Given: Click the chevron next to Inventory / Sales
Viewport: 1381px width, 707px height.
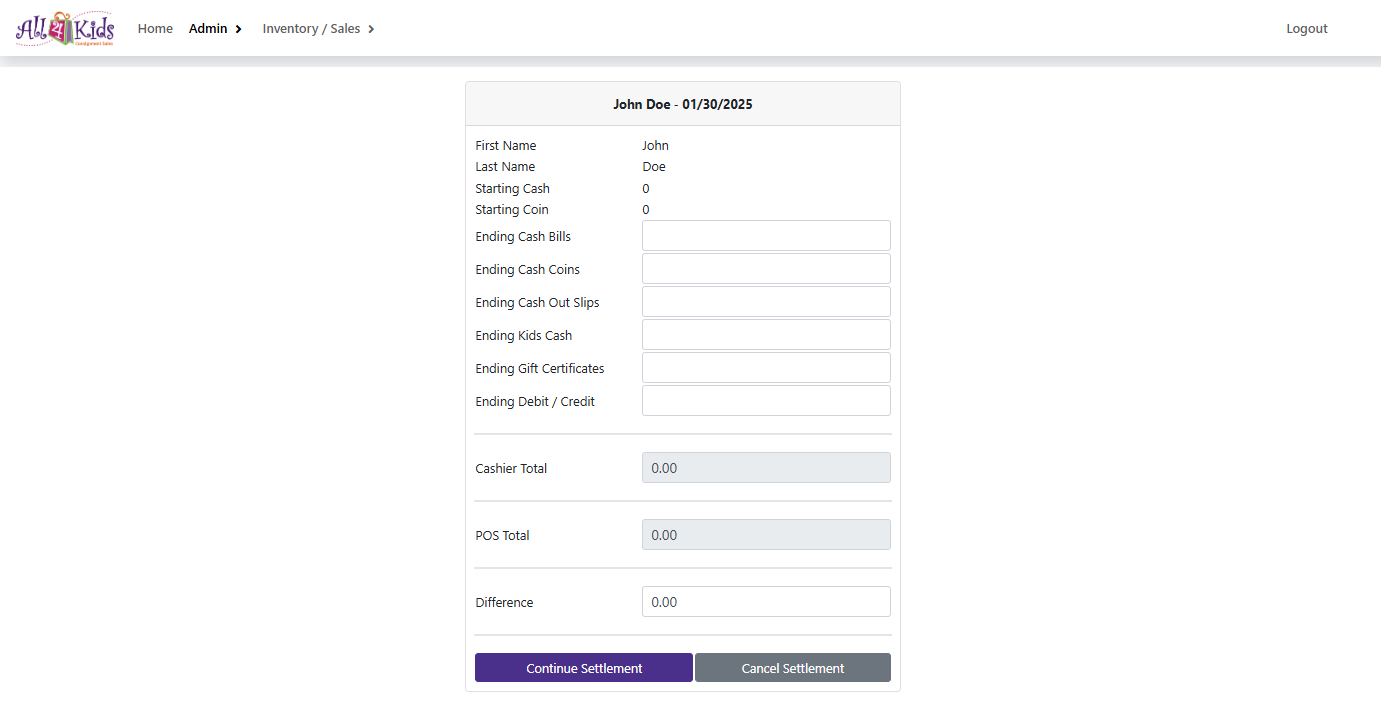Looking at the screenshot, I should [371, 29].
